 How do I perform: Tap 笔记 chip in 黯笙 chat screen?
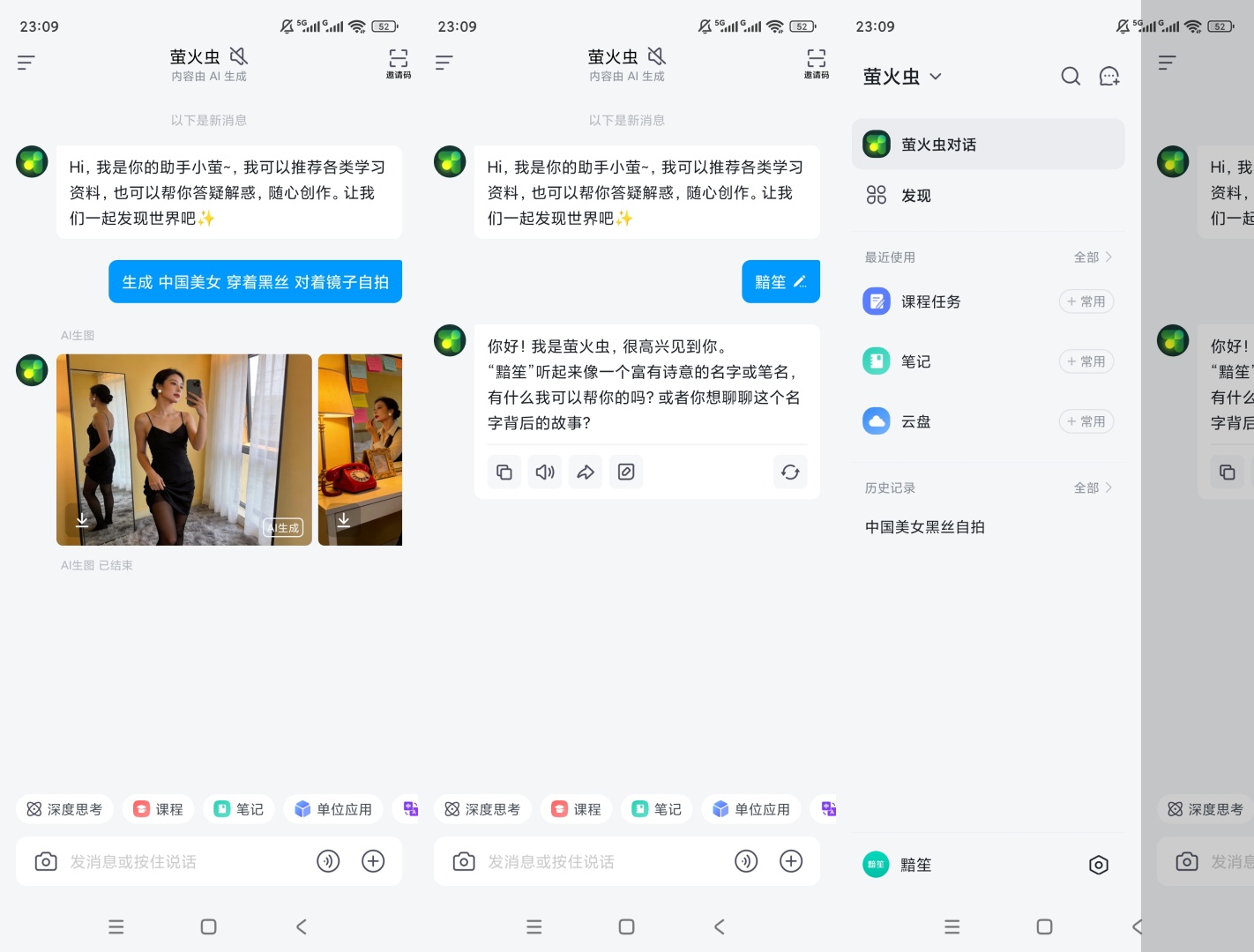coord(657,809)
